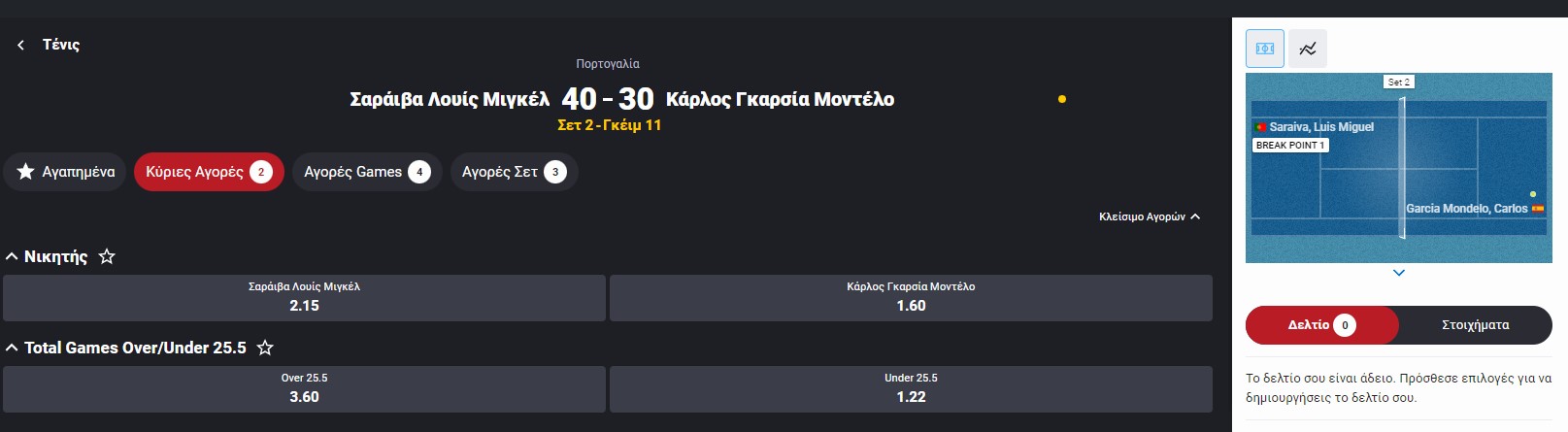Viewport: 1568px width, 432px height.
Task: Open the Δελτίο bet slip tab
Action: pyautogui.click(x=1321, y=325)
